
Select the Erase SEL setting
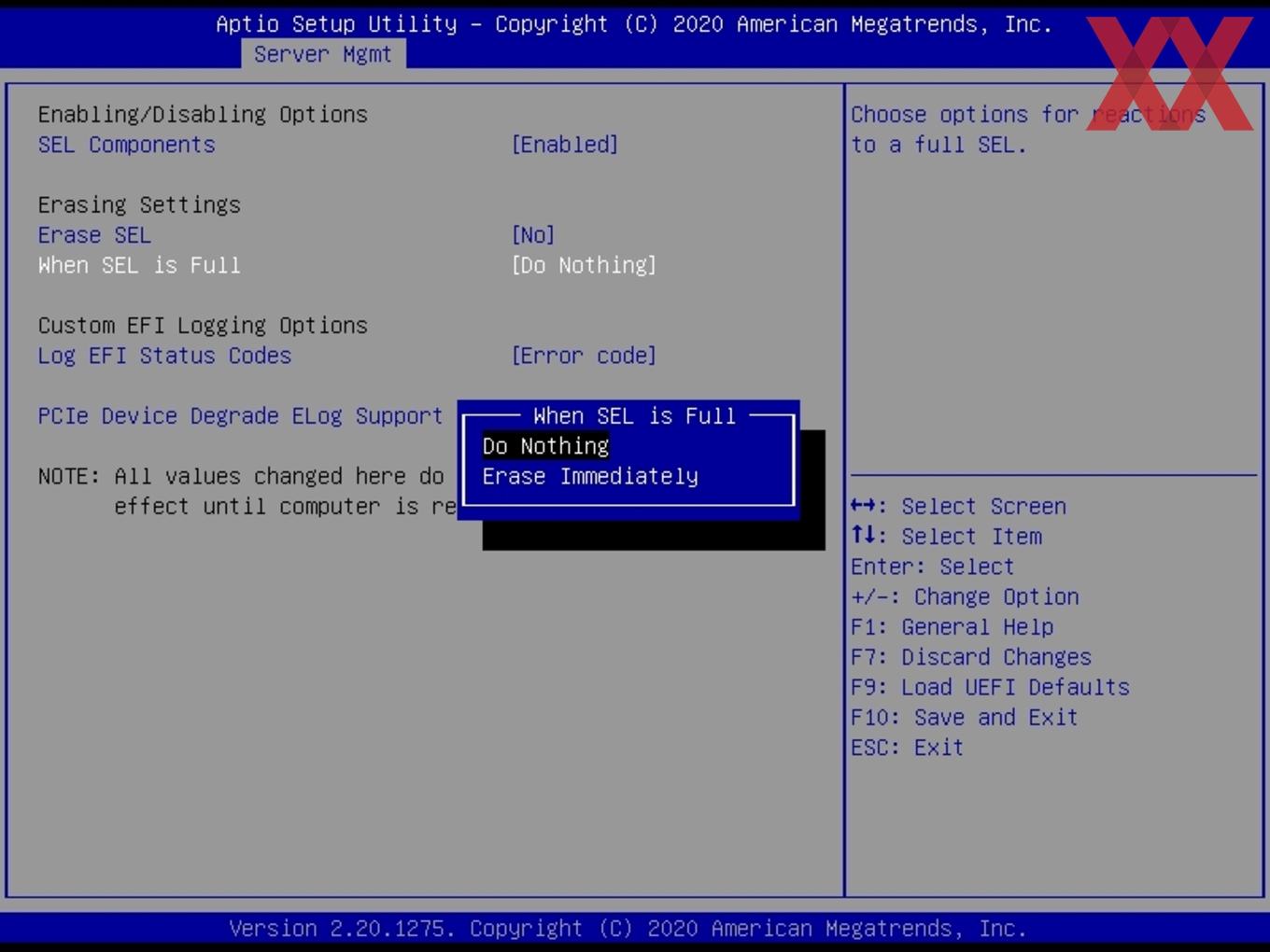94,235
